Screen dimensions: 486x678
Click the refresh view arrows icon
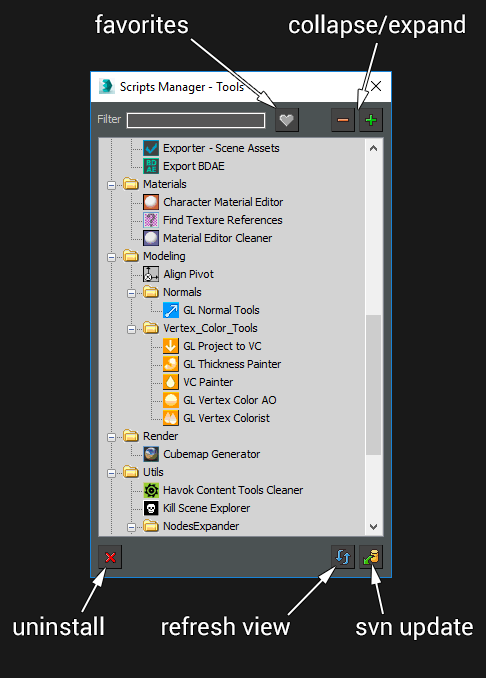343,557
